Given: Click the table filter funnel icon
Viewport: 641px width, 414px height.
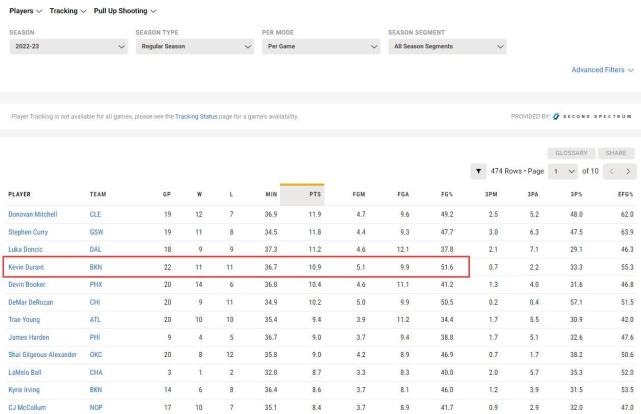Looking at the screenshot, I should [478, 171].
